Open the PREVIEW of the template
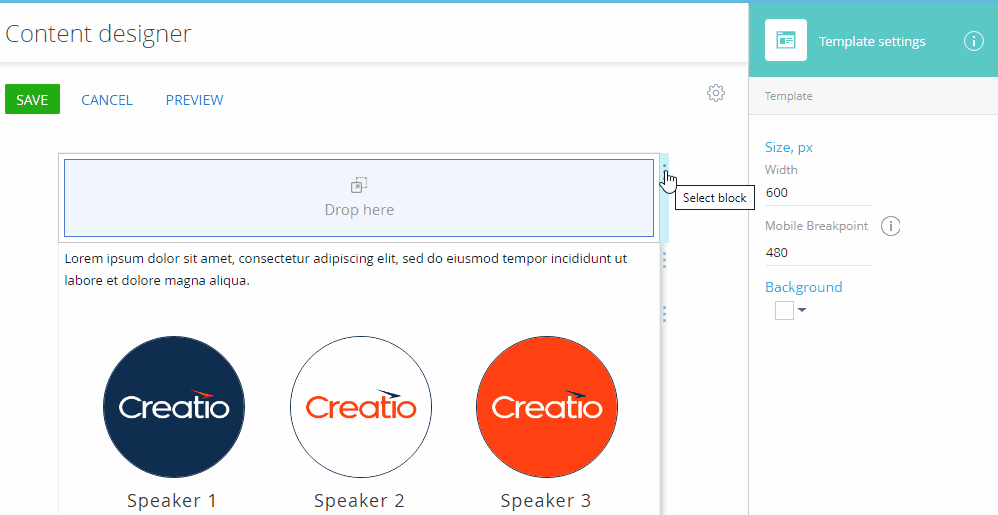Image resolution: width=998 pixels, height=515 pixels. tap(194, 100)
